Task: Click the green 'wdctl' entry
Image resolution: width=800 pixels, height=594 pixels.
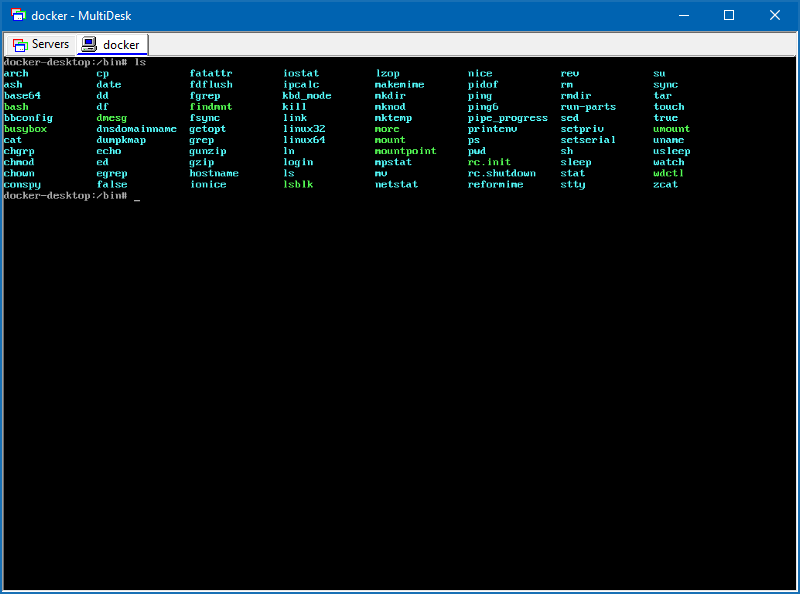Action: point(668,173)
